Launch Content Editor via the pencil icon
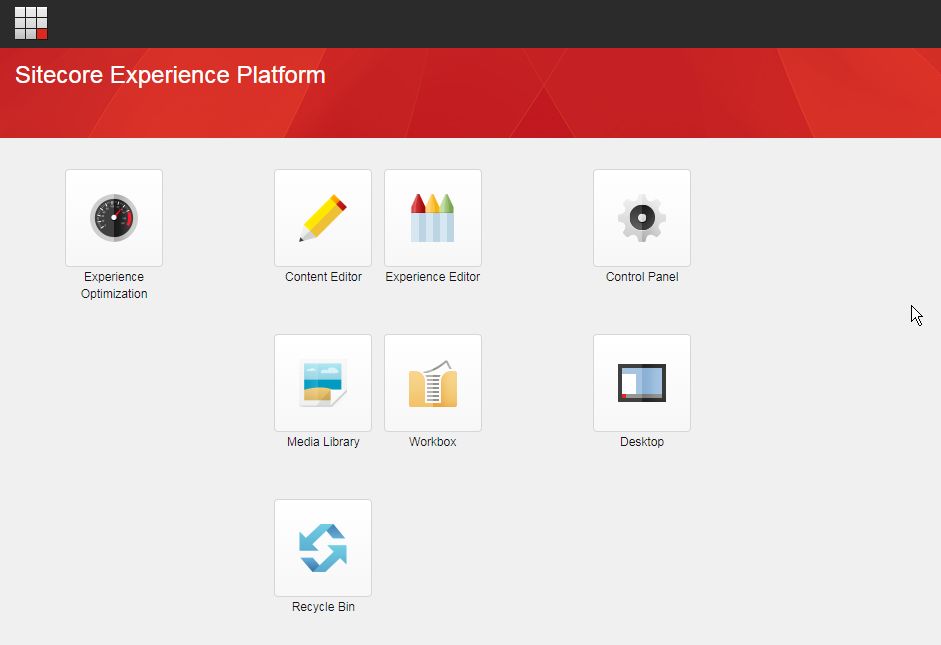 (323, 218)
